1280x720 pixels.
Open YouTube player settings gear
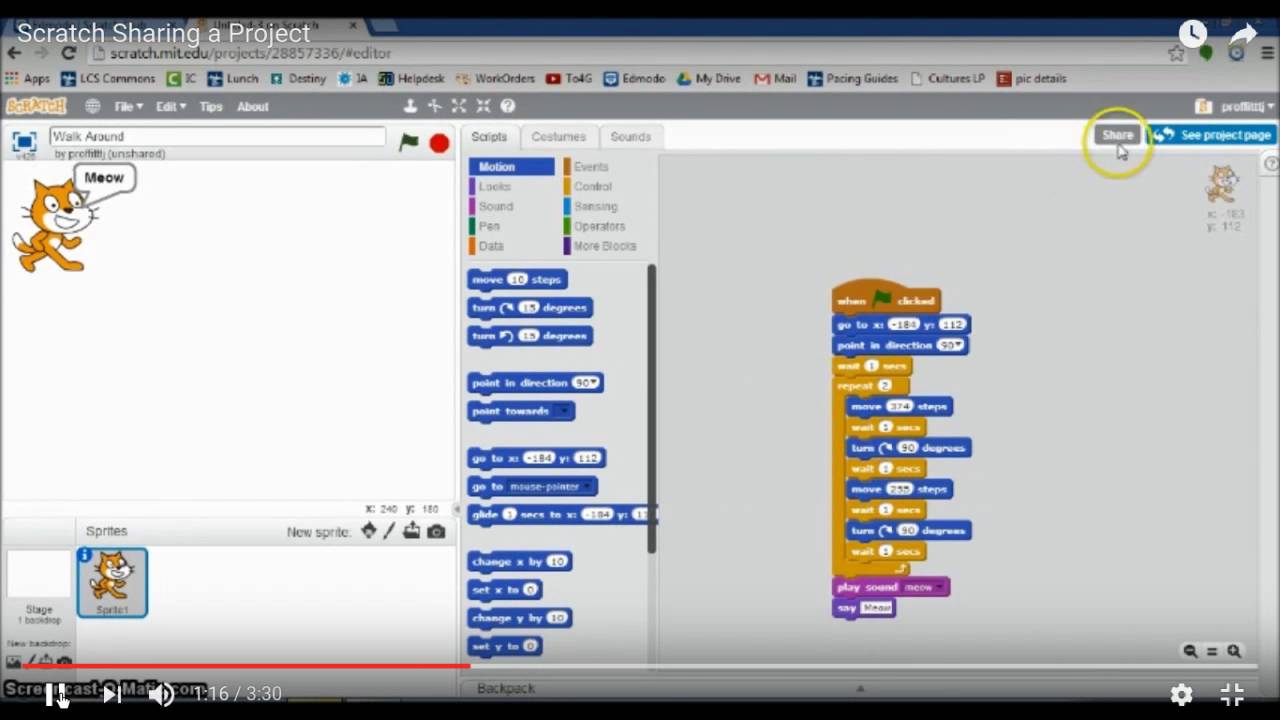coord(1181,694)
